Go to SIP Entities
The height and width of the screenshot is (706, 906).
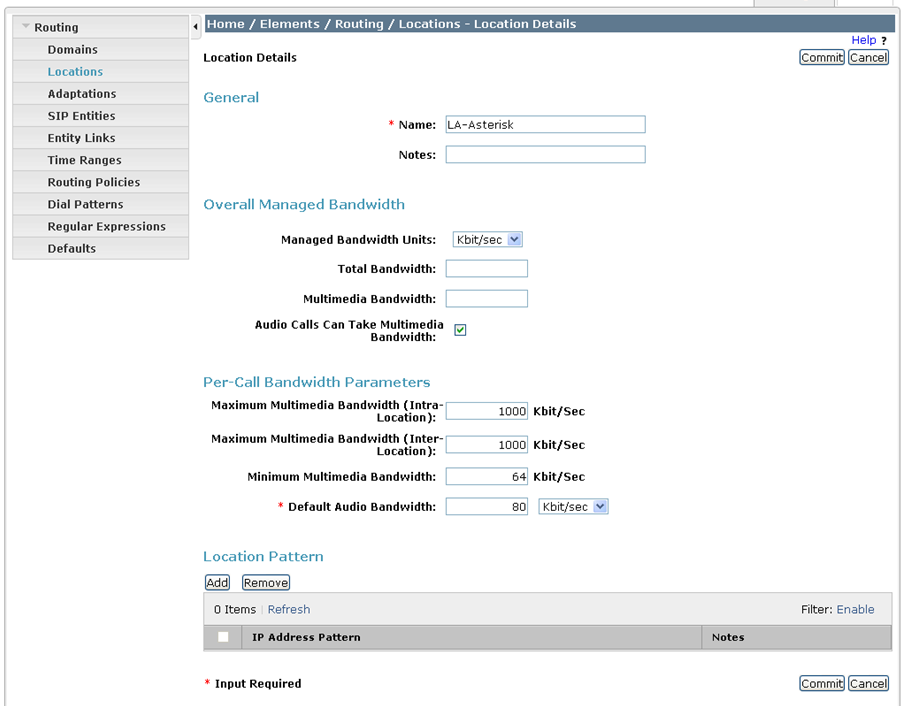pos(81,116)
